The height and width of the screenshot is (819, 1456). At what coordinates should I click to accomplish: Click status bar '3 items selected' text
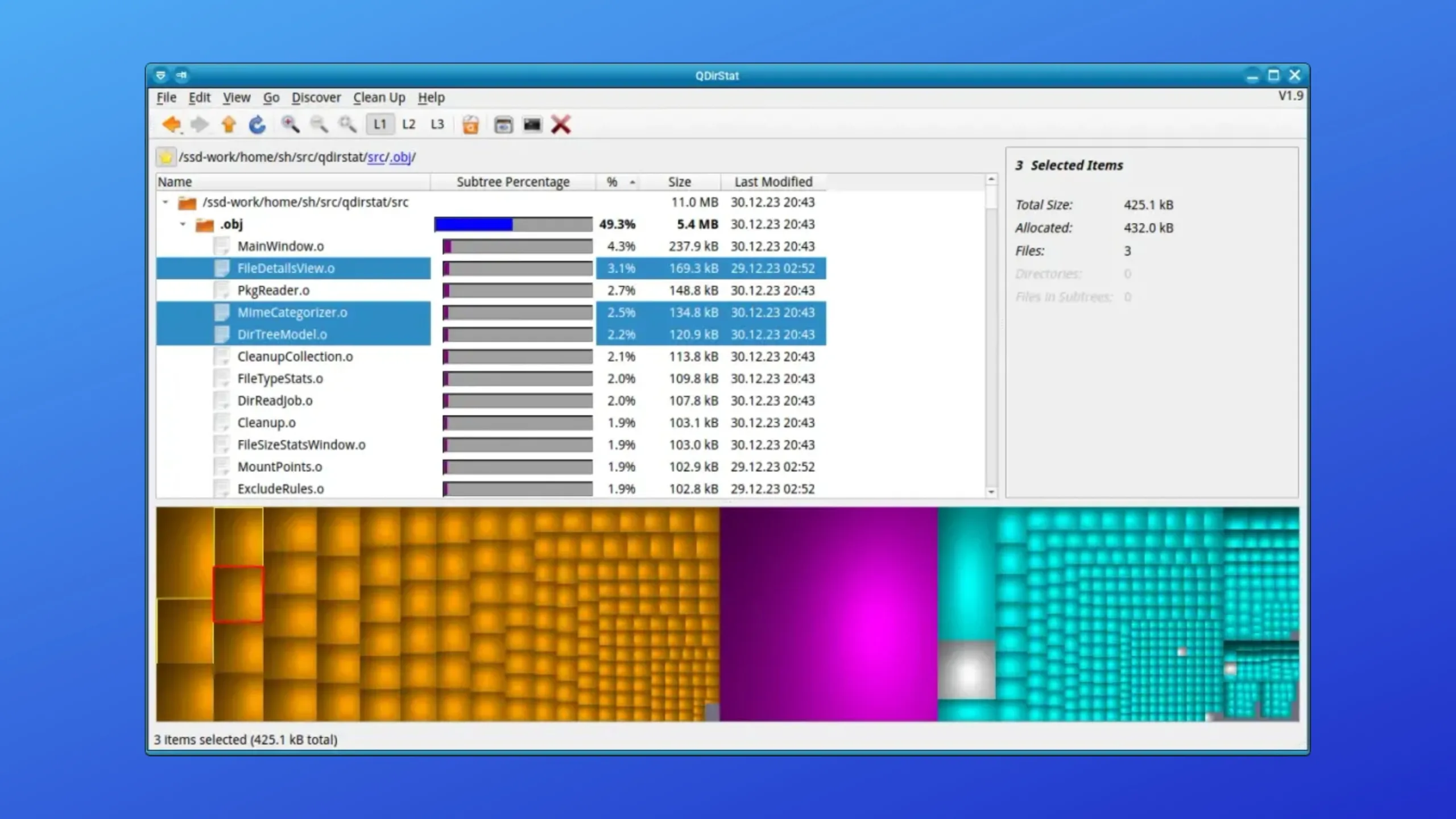click(x=246, y=739)
